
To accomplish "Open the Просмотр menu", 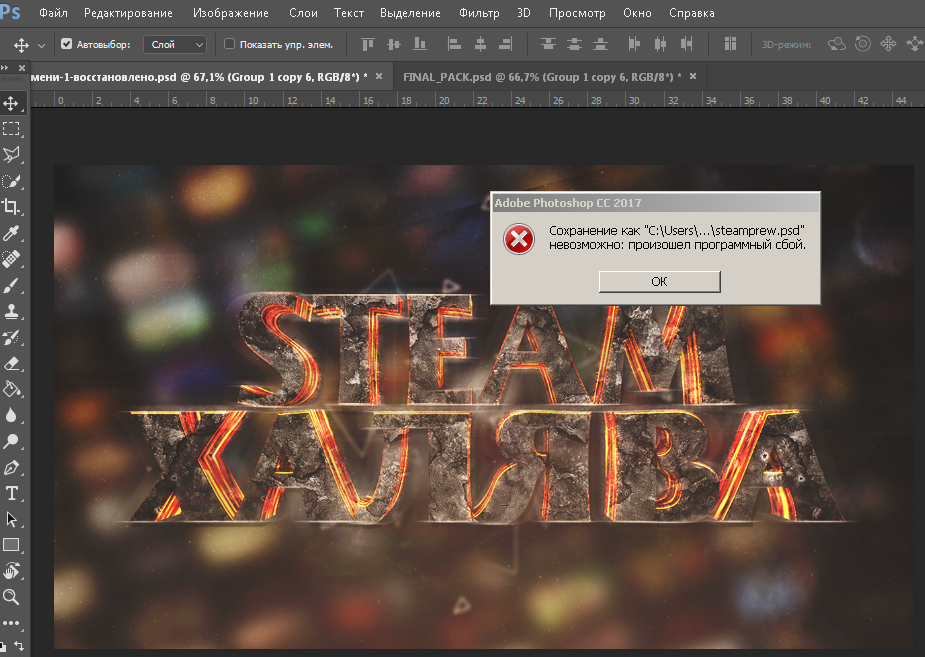I will pos(577,13).
